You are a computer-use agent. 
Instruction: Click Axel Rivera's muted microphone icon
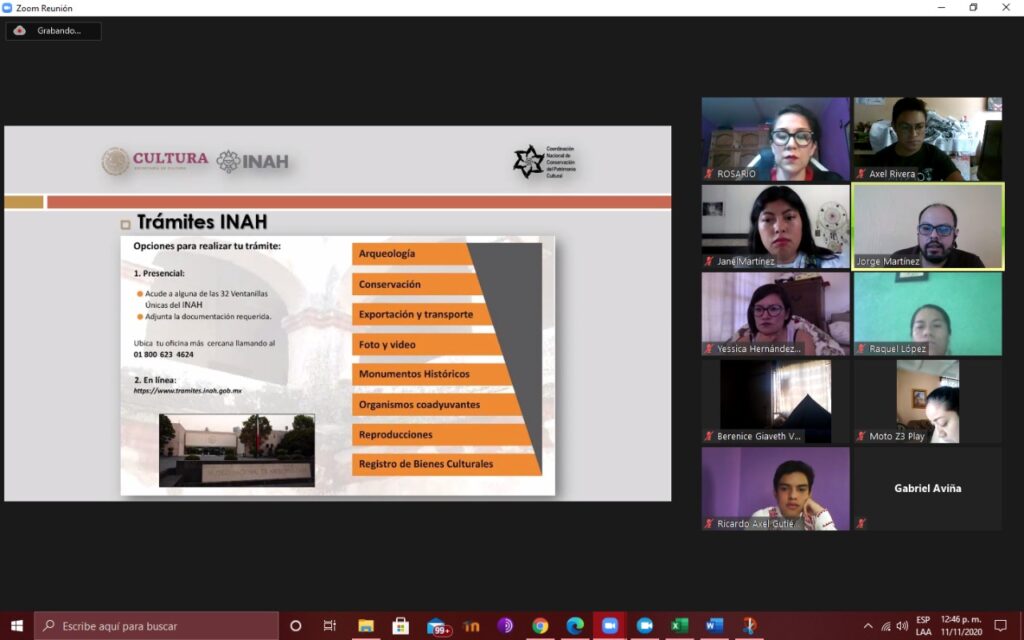(861, 174)
